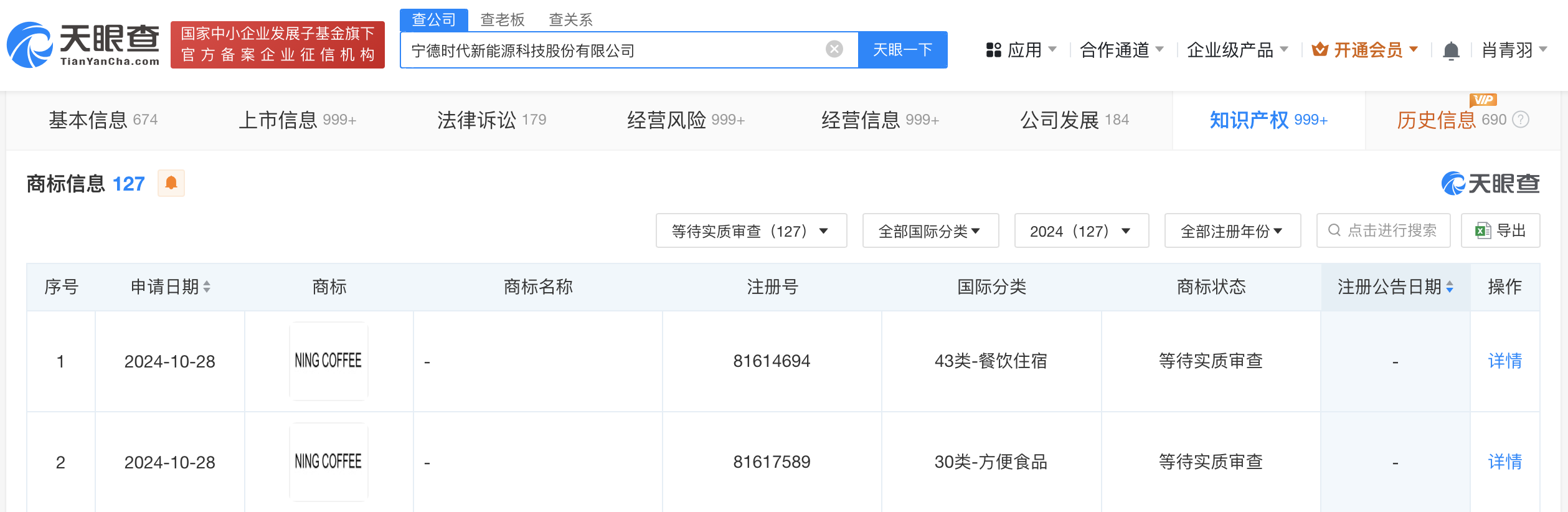Image resolution: width=1568 pixels, height=512 pixels.
Task: Sort by 申请日期 arrows
Action: [207, 287]
